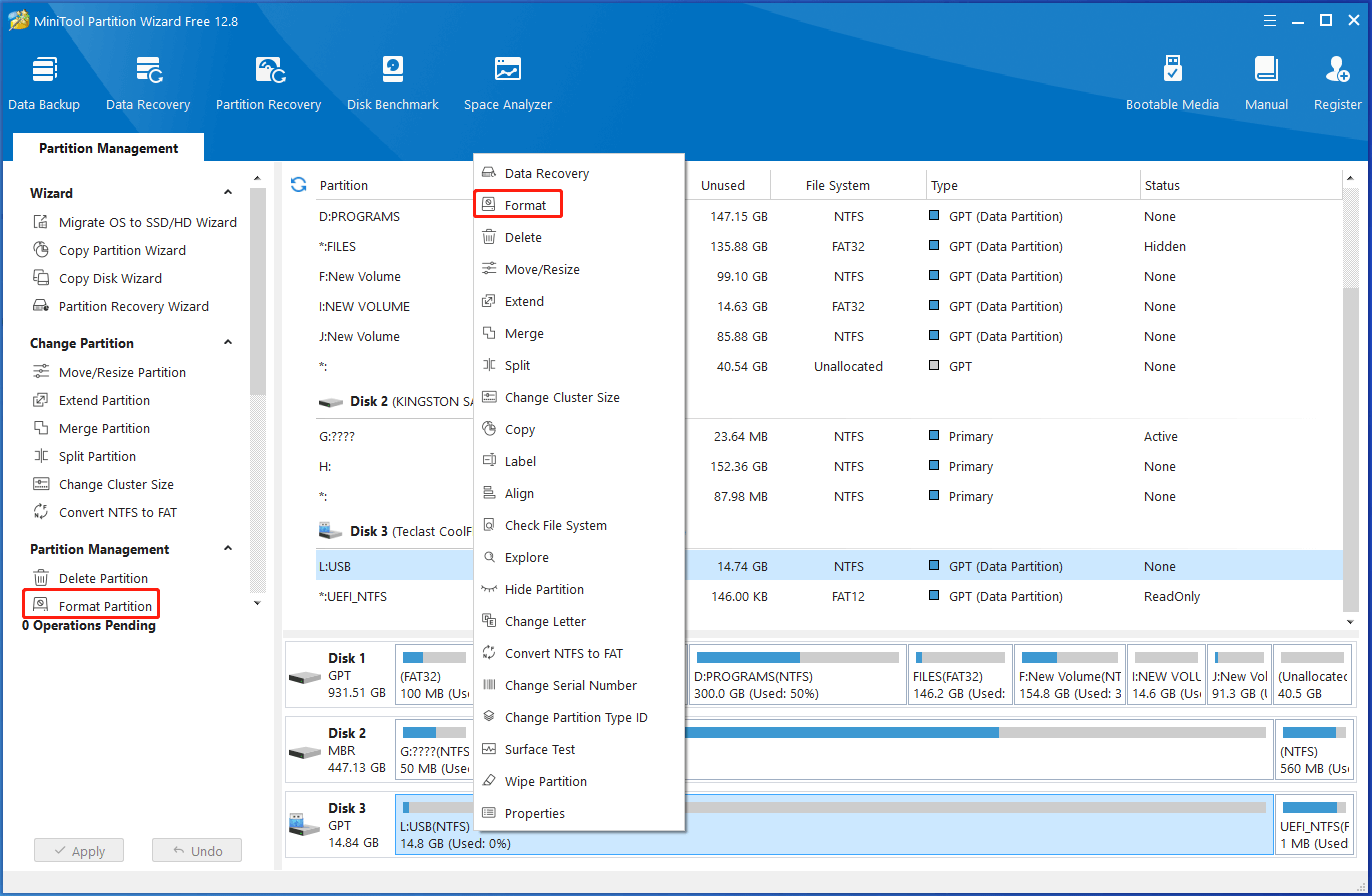Click the Copy Partition Wizard icon
This screenshot has width=1372, height=896.
coord(41,250)
